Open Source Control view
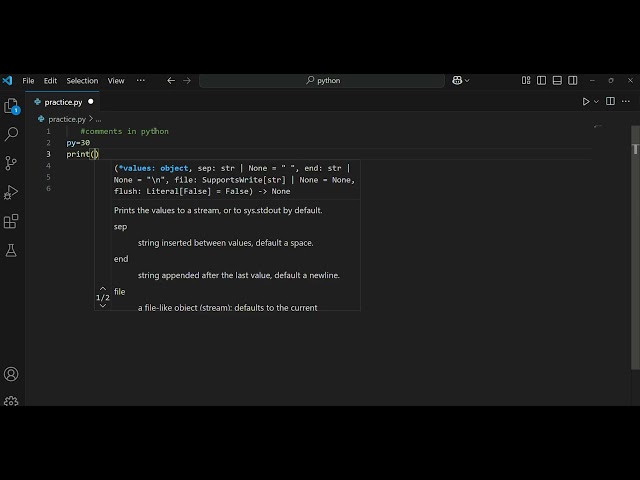The height and width of the screenshot is (480, 640). (x=11, y=163)
